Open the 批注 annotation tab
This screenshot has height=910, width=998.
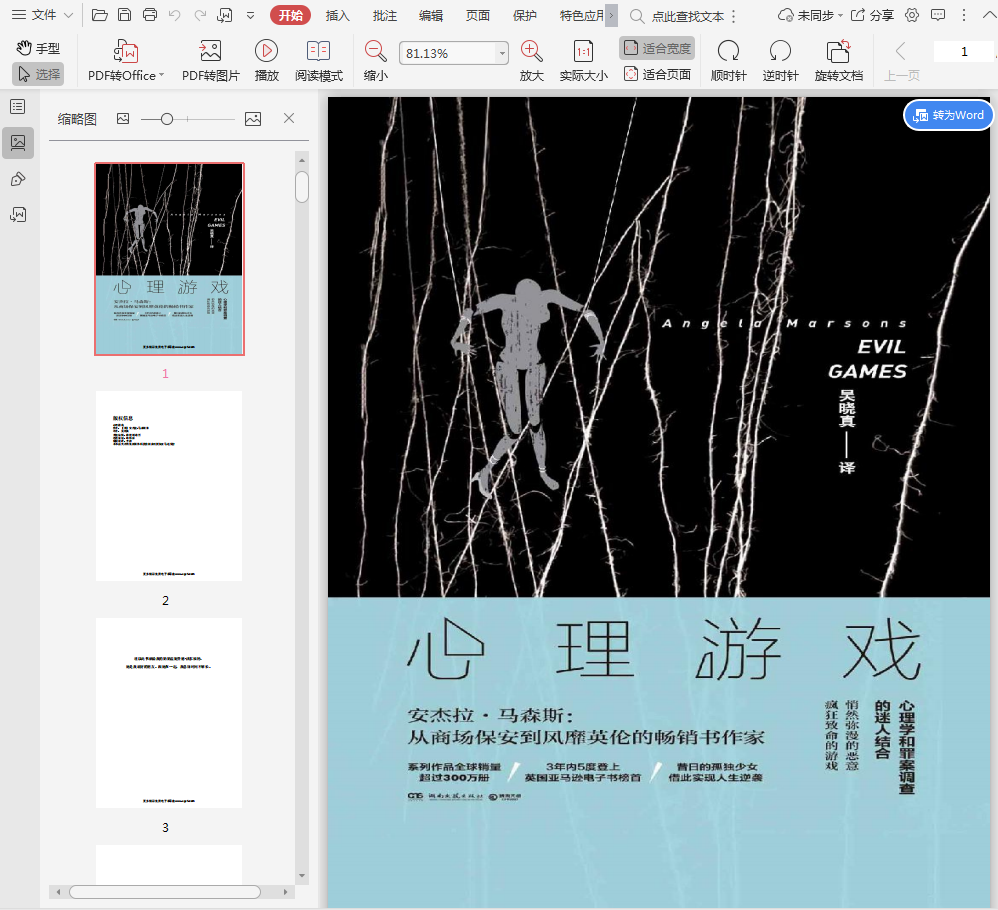(385, 15)
